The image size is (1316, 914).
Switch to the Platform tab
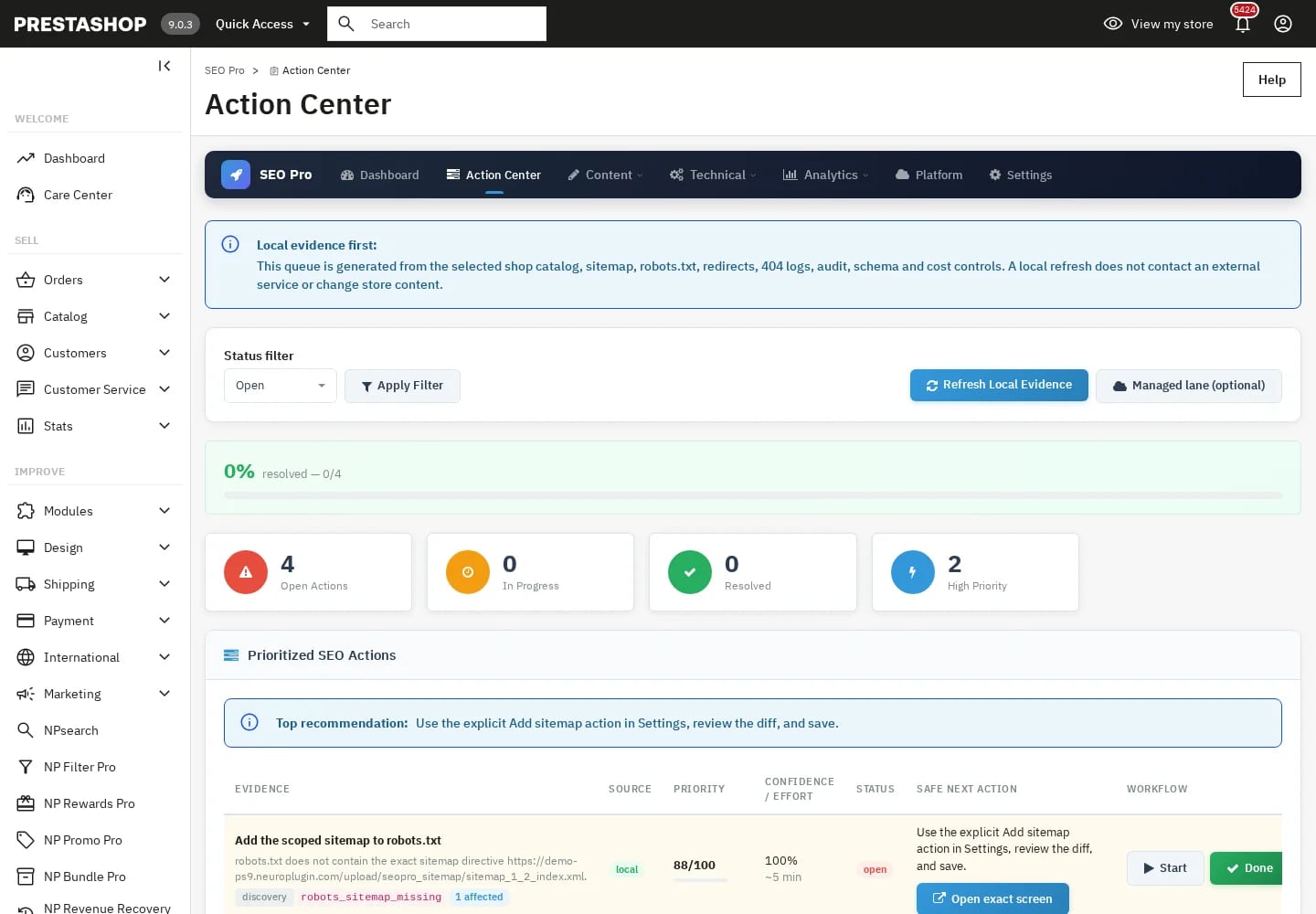coord(929,175)
